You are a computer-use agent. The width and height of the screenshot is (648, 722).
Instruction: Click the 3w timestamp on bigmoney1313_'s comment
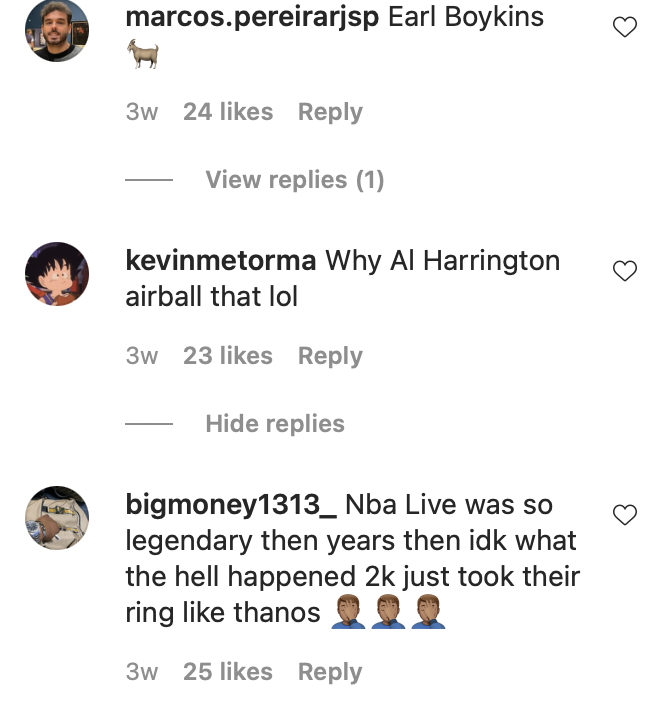pyautogui.click(x=142, y=672)
